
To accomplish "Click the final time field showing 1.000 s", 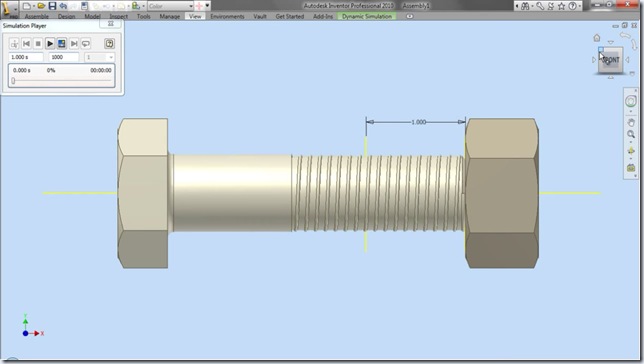I will pyautogui.click(x=26, y=57).
